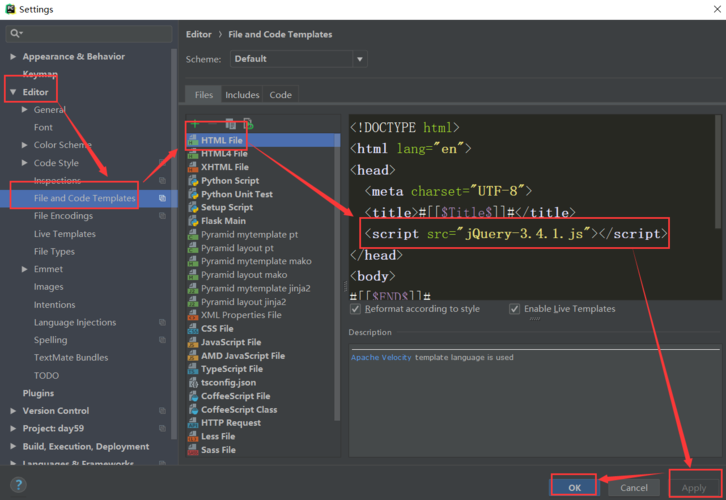Click the OK button

point(574,487)
